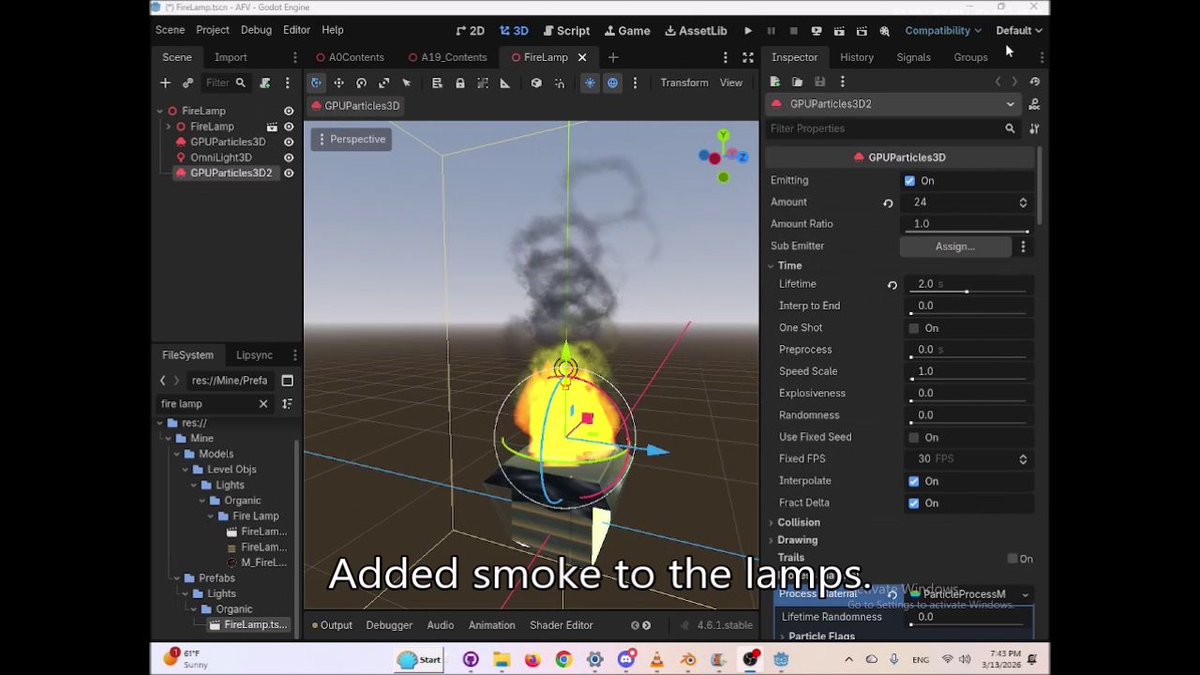This screenshot has height=675, width=1200.
Task: Revert the Amount value arrow icon
Action: (887, 203)
